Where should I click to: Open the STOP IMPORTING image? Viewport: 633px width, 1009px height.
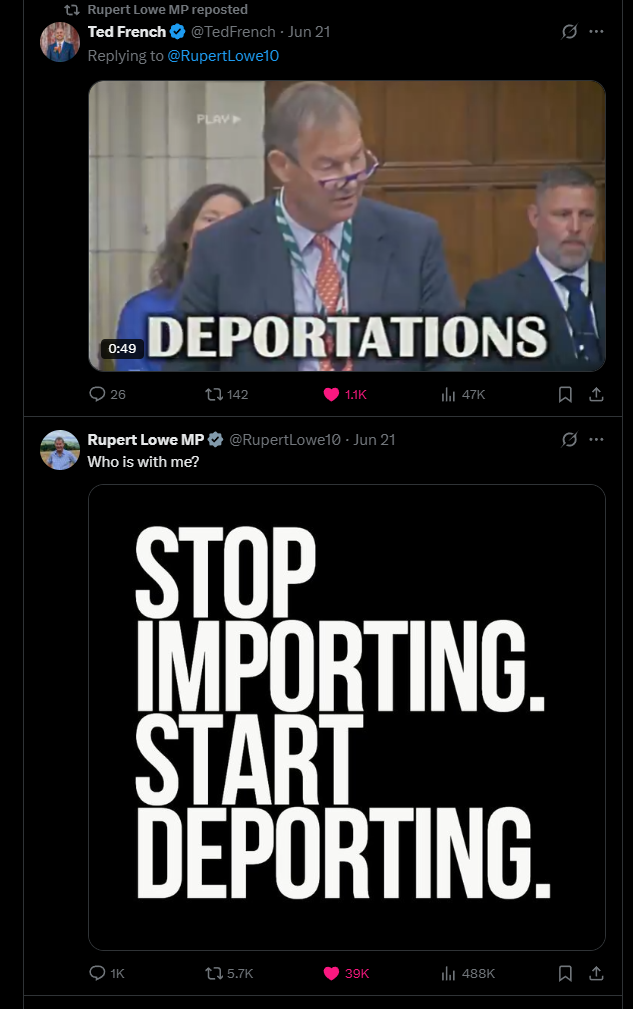[x=347, y=717]
